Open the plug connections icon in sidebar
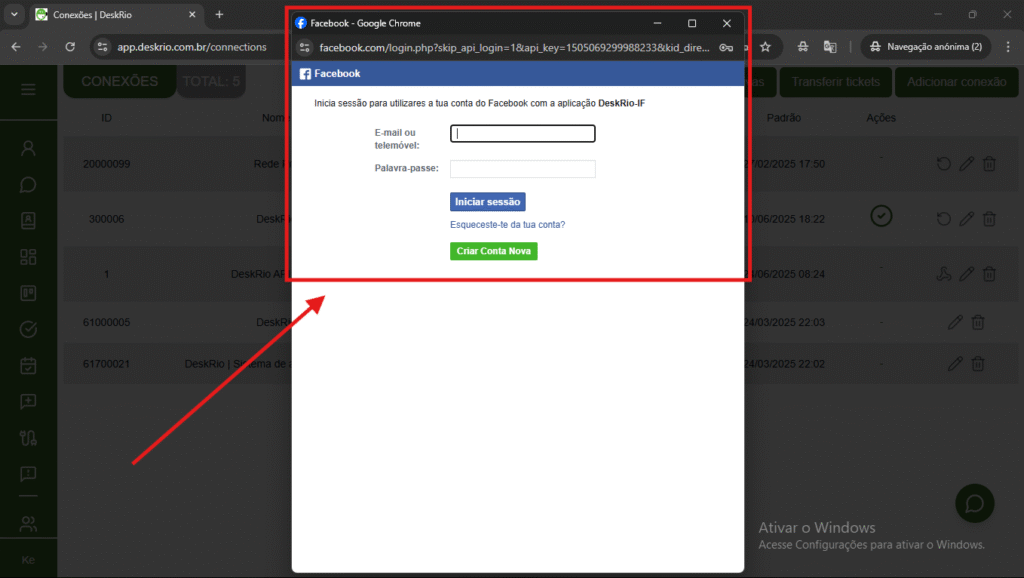 28,438
